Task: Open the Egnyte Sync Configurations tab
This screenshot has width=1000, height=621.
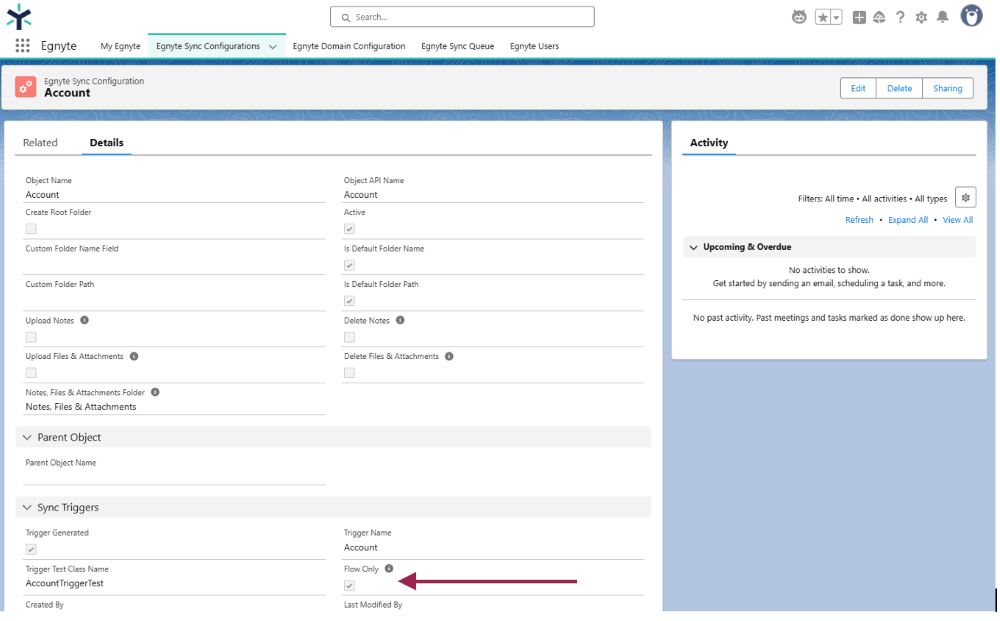Action: 208,47
